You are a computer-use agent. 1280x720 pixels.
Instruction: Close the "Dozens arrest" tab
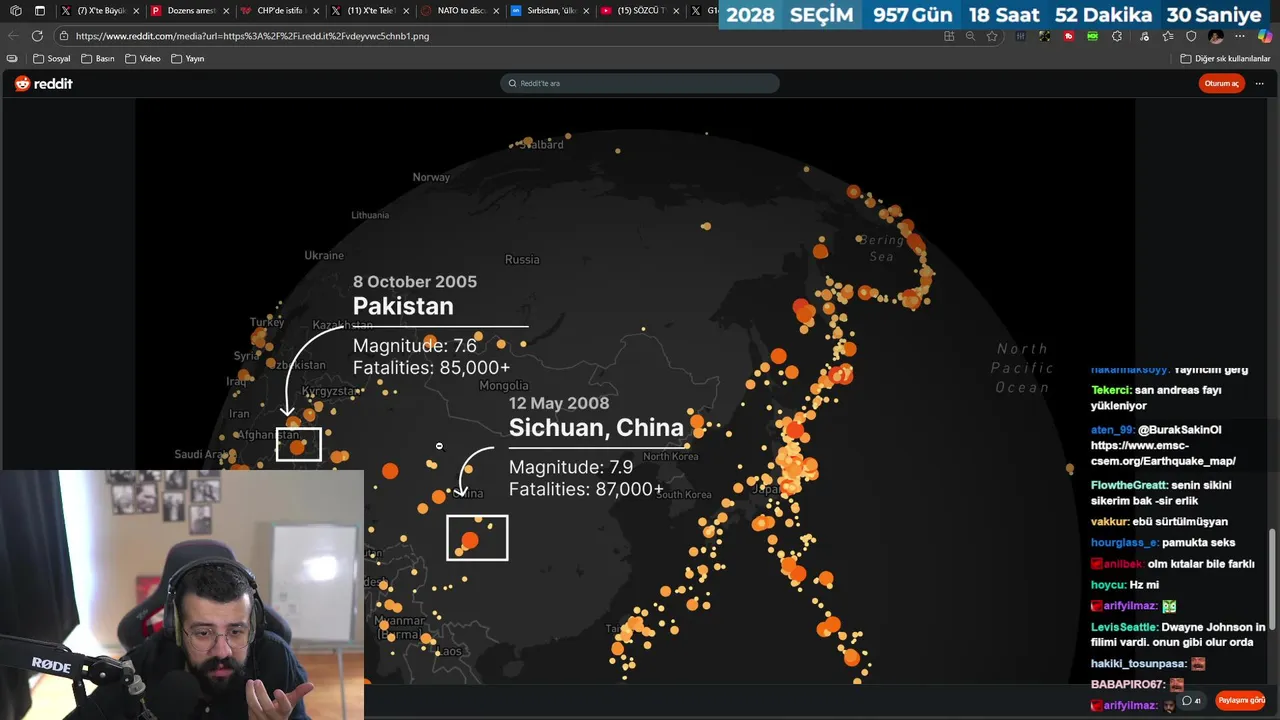tap(226, 11)
